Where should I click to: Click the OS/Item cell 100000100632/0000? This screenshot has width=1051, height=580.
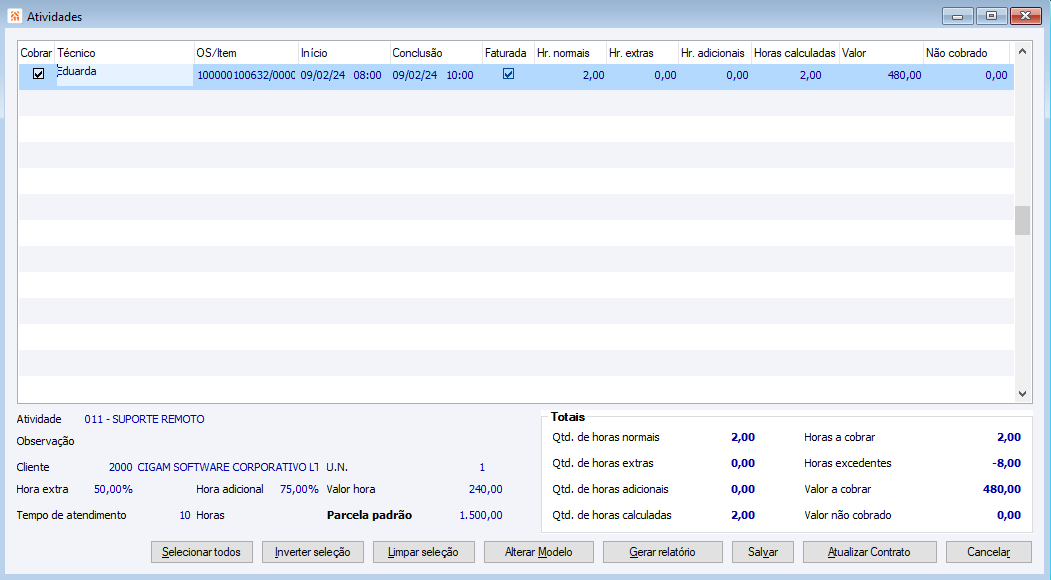(x=246, y=75)
